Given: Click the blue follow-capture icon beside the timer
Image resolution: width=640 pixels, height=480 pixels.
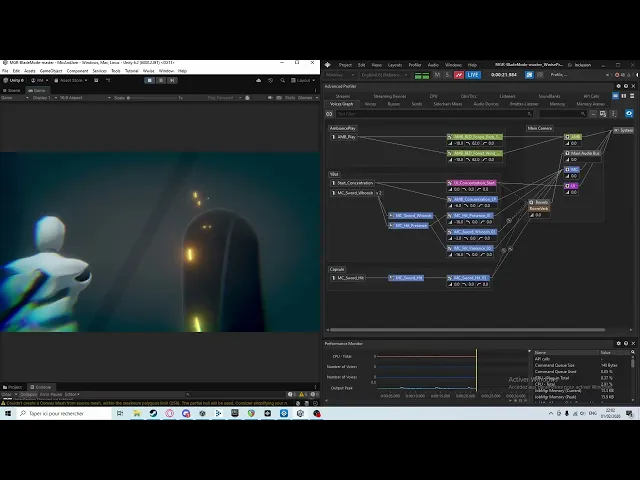Looking at the screenshot, I should pyautogui.click(x=529, y=75).
